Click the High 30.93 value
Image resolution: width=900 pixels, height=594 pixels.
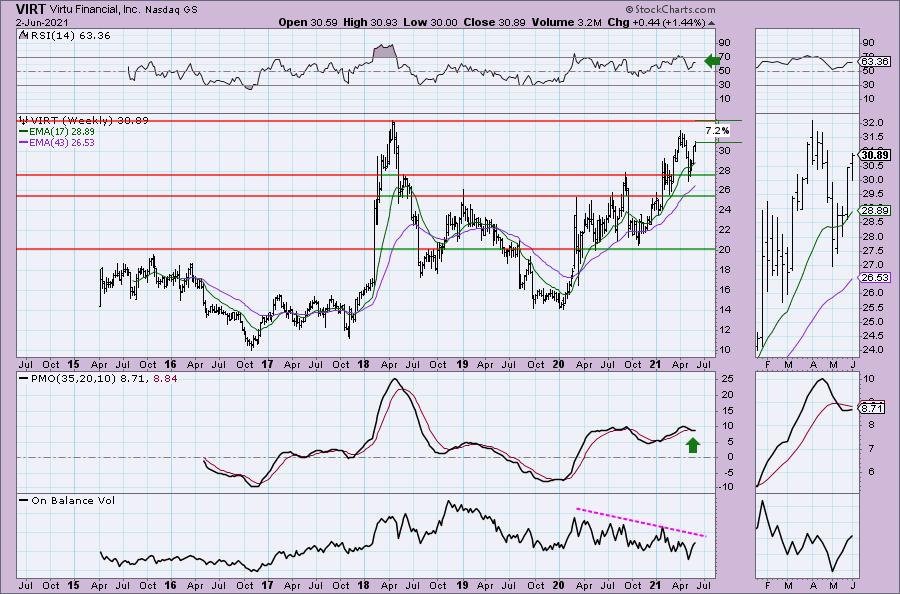(368, 22)
